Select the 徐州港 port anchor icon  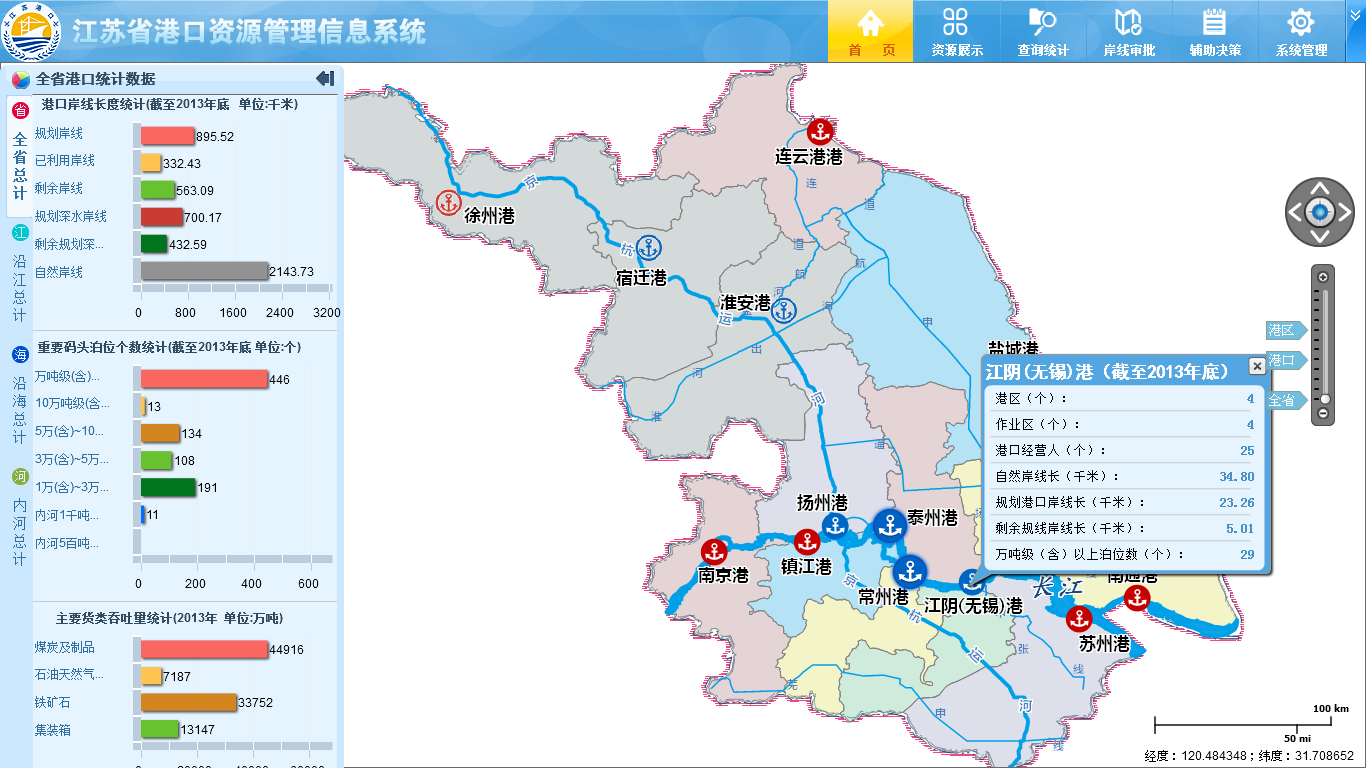pos(449,203)
